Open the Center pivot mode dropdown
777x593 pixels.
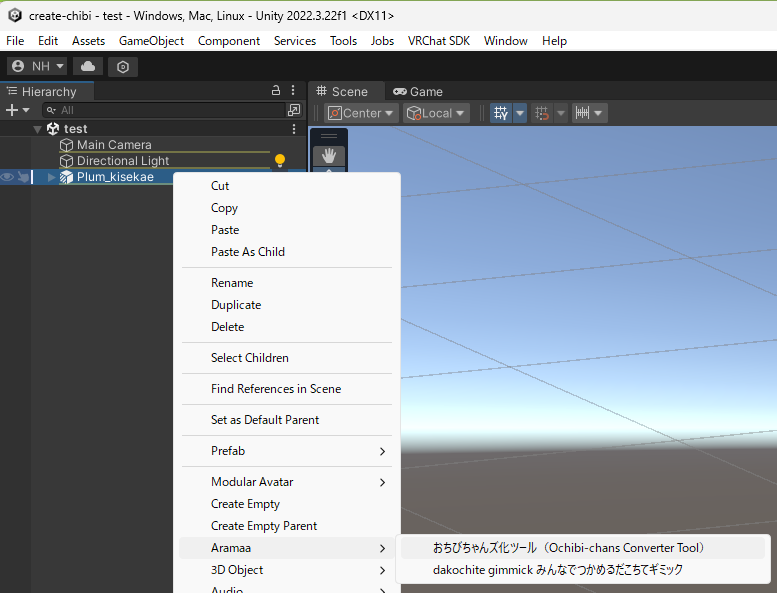pos(361,113)
